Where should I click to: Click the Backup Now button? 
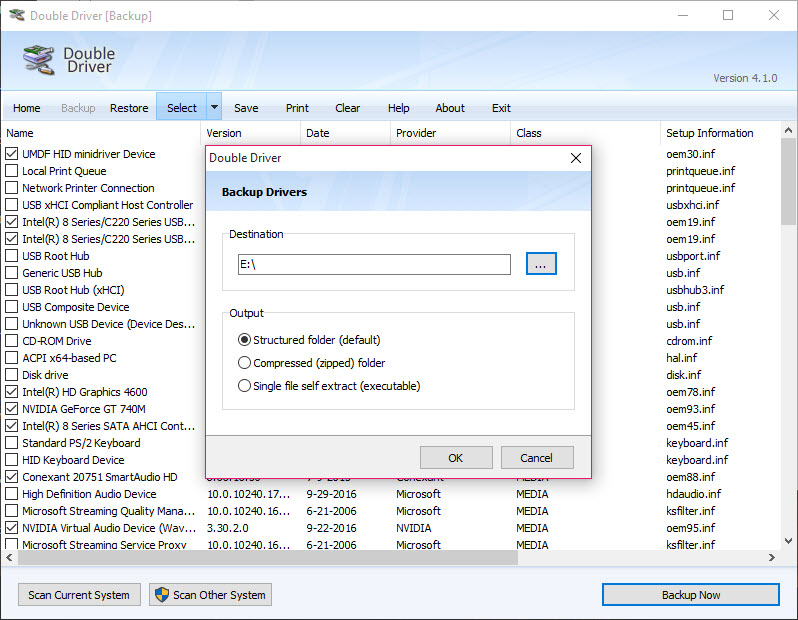pos(691,595)
